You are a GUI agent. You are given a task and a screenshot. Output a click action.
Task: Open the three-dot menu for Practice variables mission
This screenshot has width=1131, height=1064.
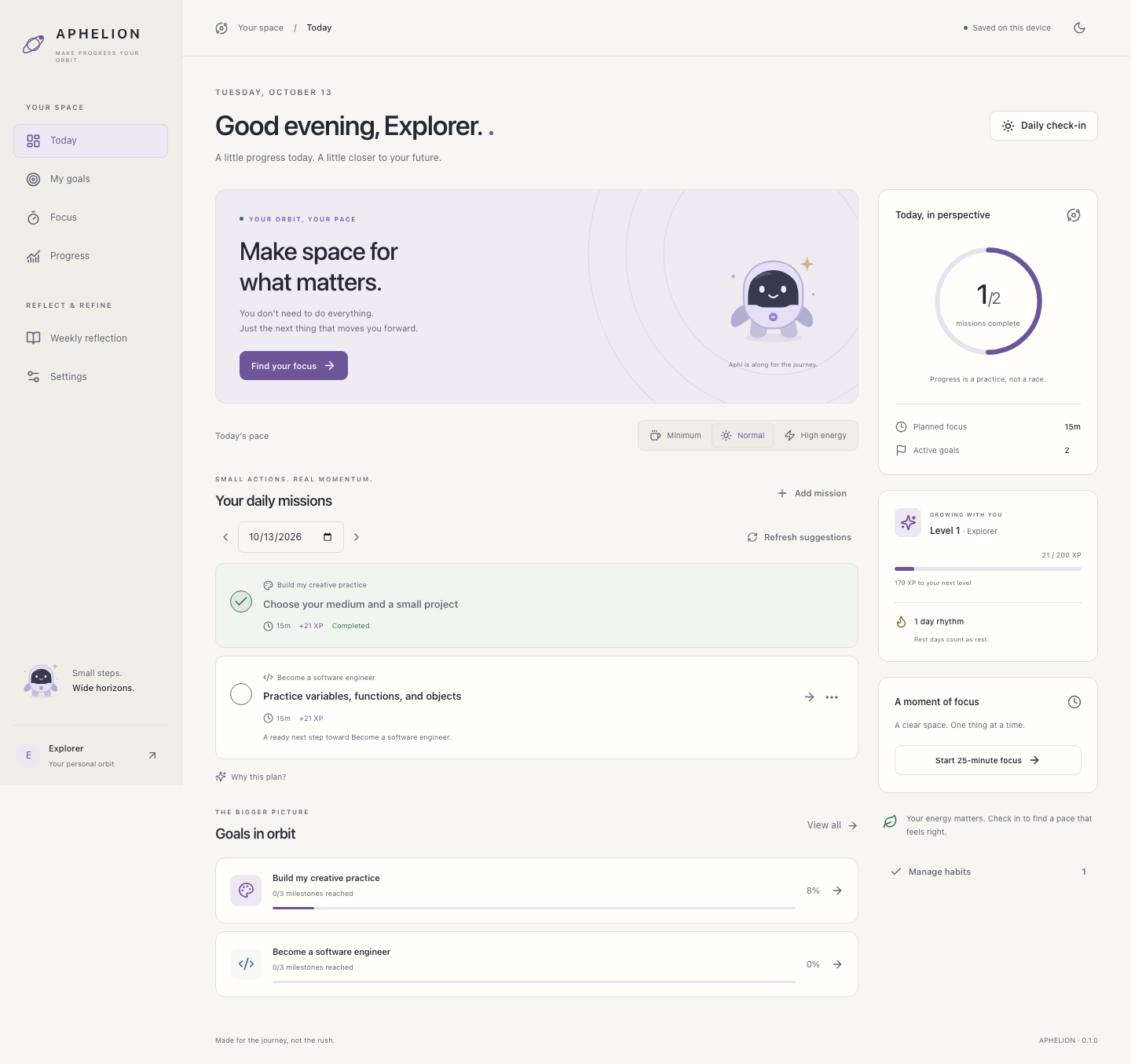[832, 697]
